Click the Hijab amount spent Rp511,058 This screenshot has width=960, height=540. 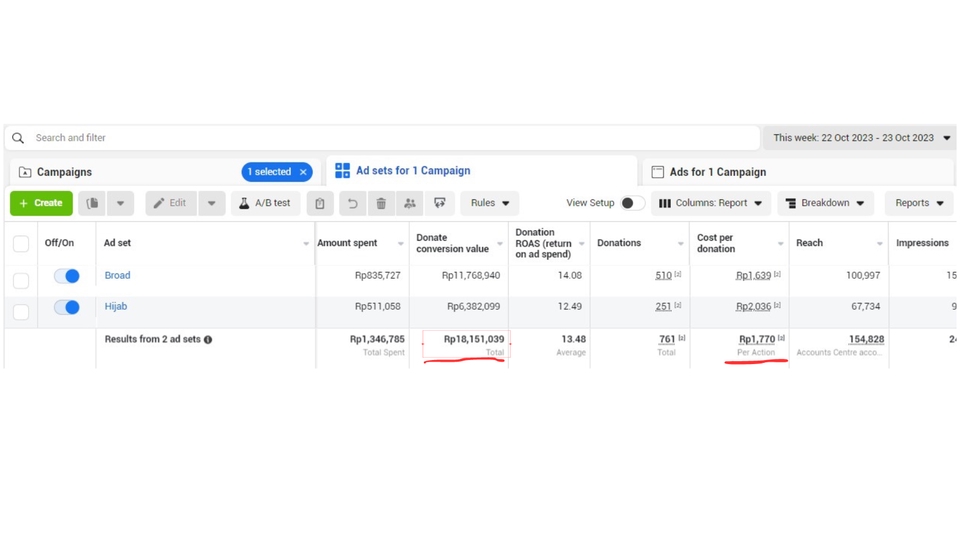pos(378,306)
